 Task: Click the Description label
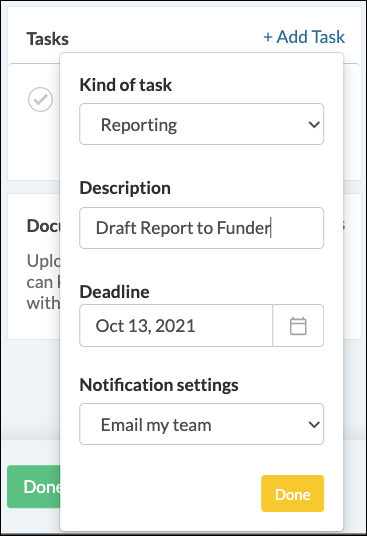[125, 188]
